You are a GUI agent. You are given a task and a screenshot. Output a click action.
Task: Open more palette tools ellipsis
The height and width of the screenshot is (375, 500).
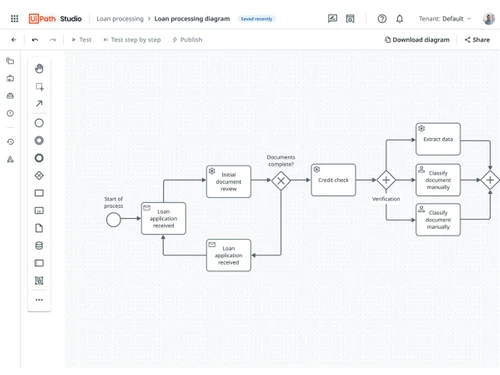coord(39,300)
